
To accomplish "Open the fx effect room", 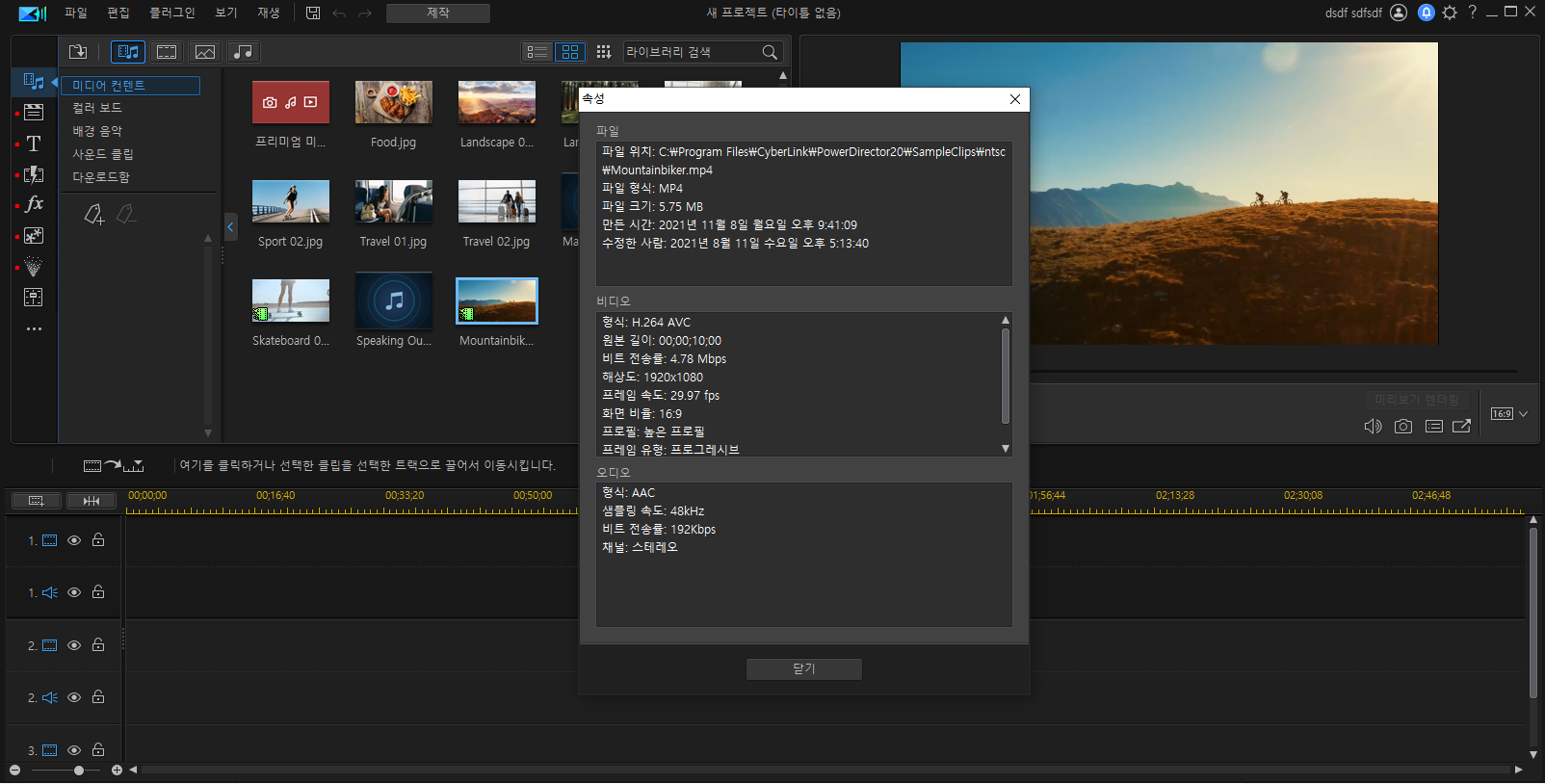I will click(34, 204).
